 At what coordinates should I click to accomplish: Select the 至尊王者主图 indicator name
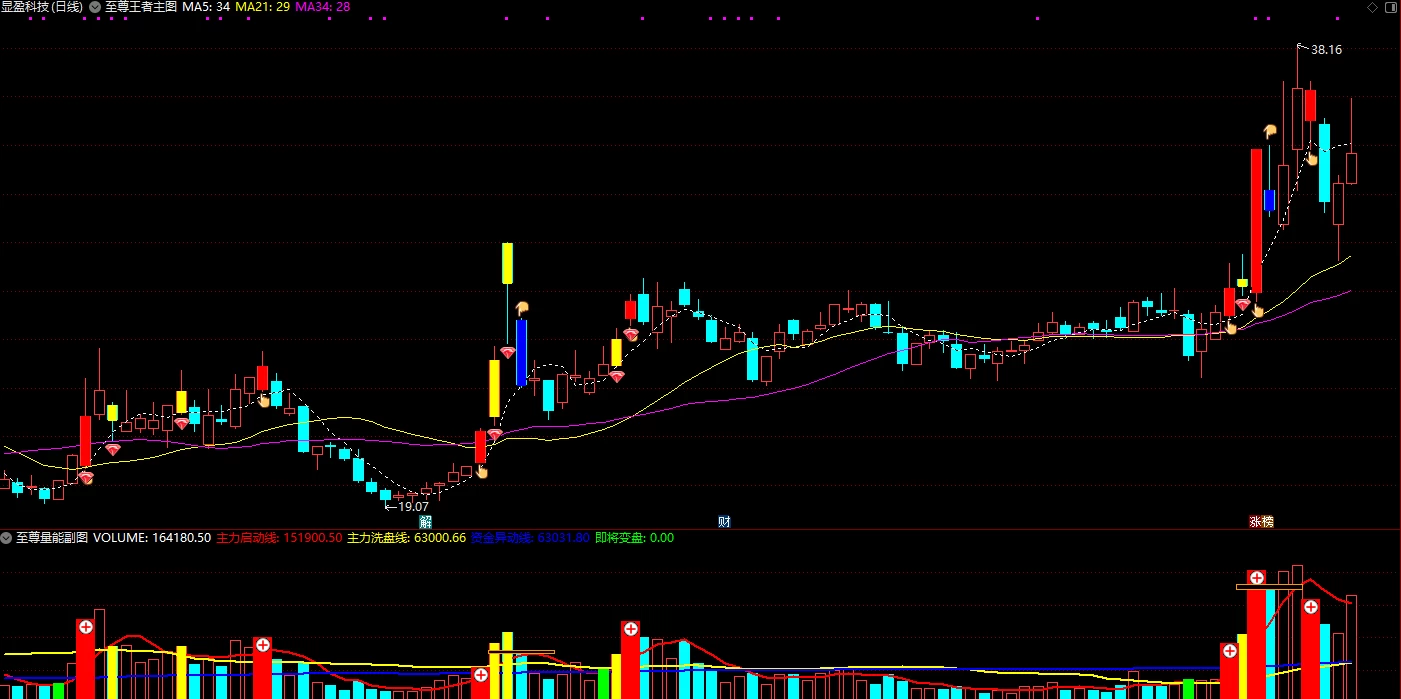141,6
